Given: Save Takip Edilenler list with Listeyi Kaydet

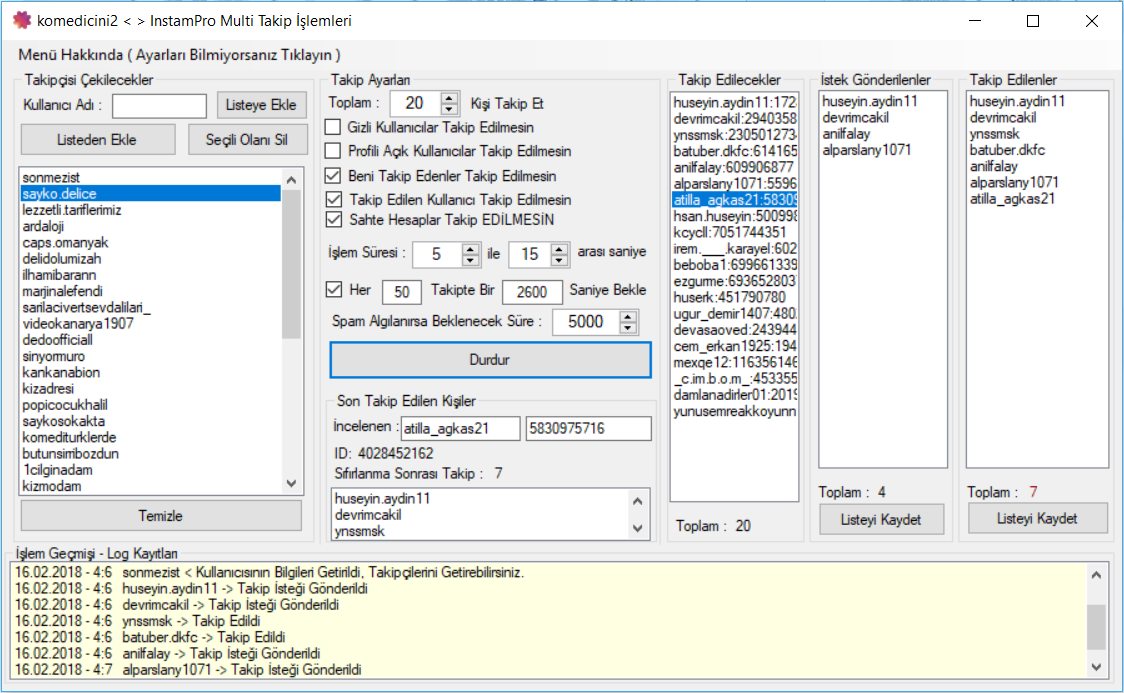Looking at the screenshot, I should tap(1037, 519).
